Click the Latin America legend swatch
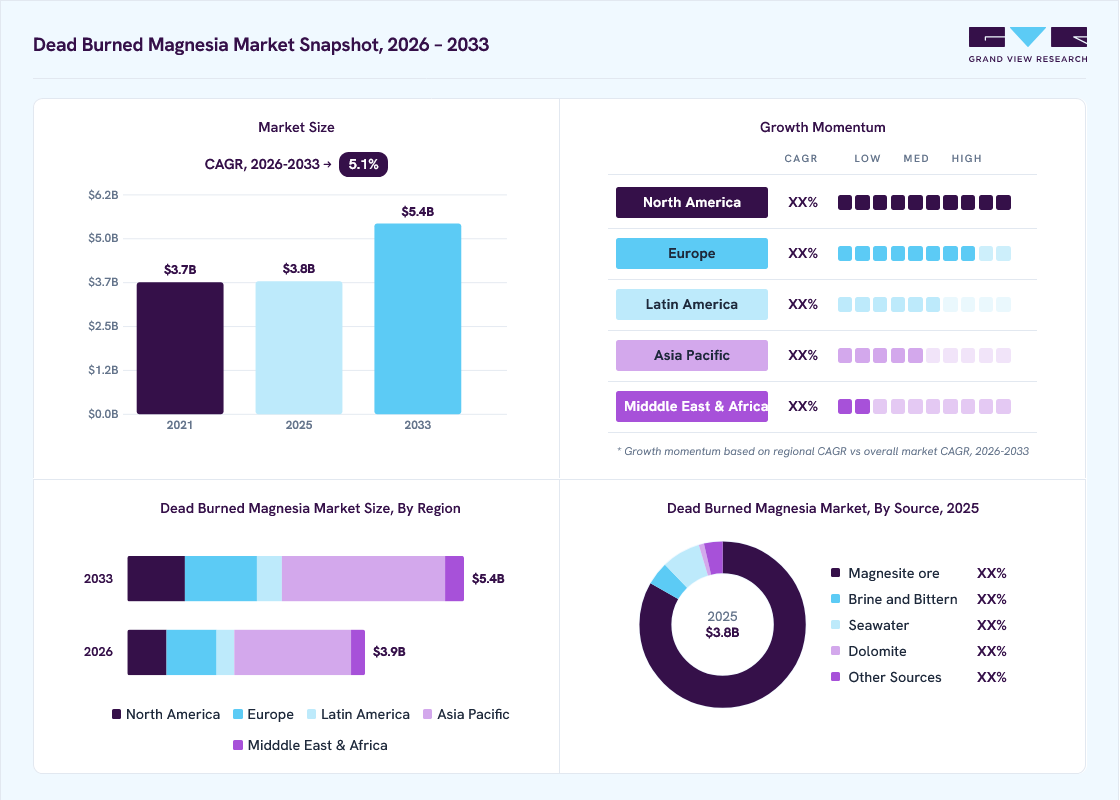 311,714
